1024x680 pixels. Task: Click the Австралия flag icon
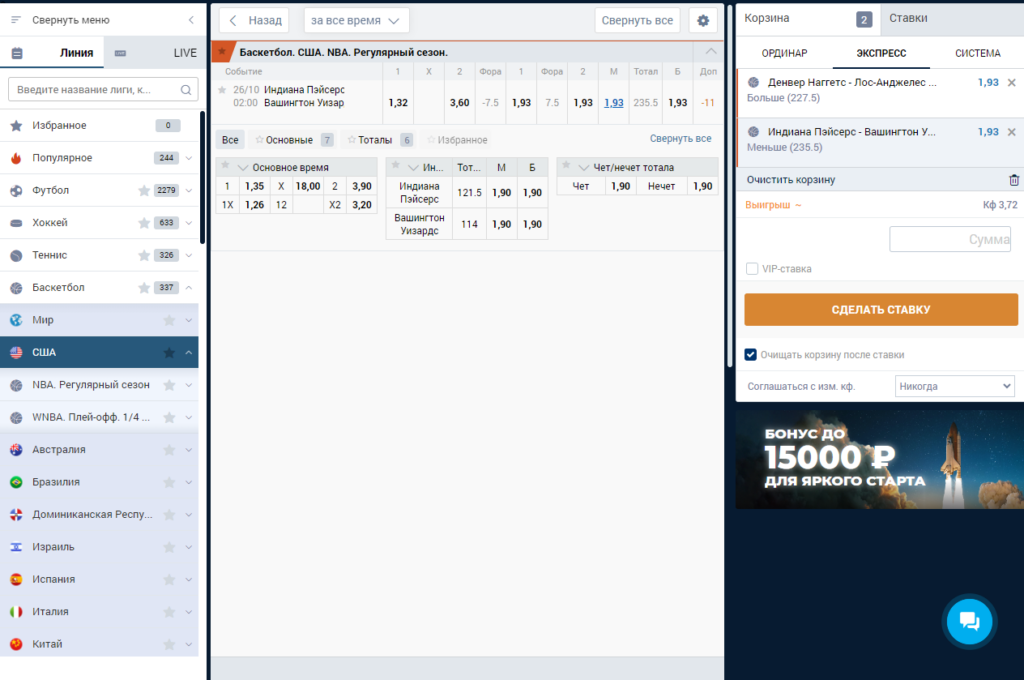coord(16,449)
